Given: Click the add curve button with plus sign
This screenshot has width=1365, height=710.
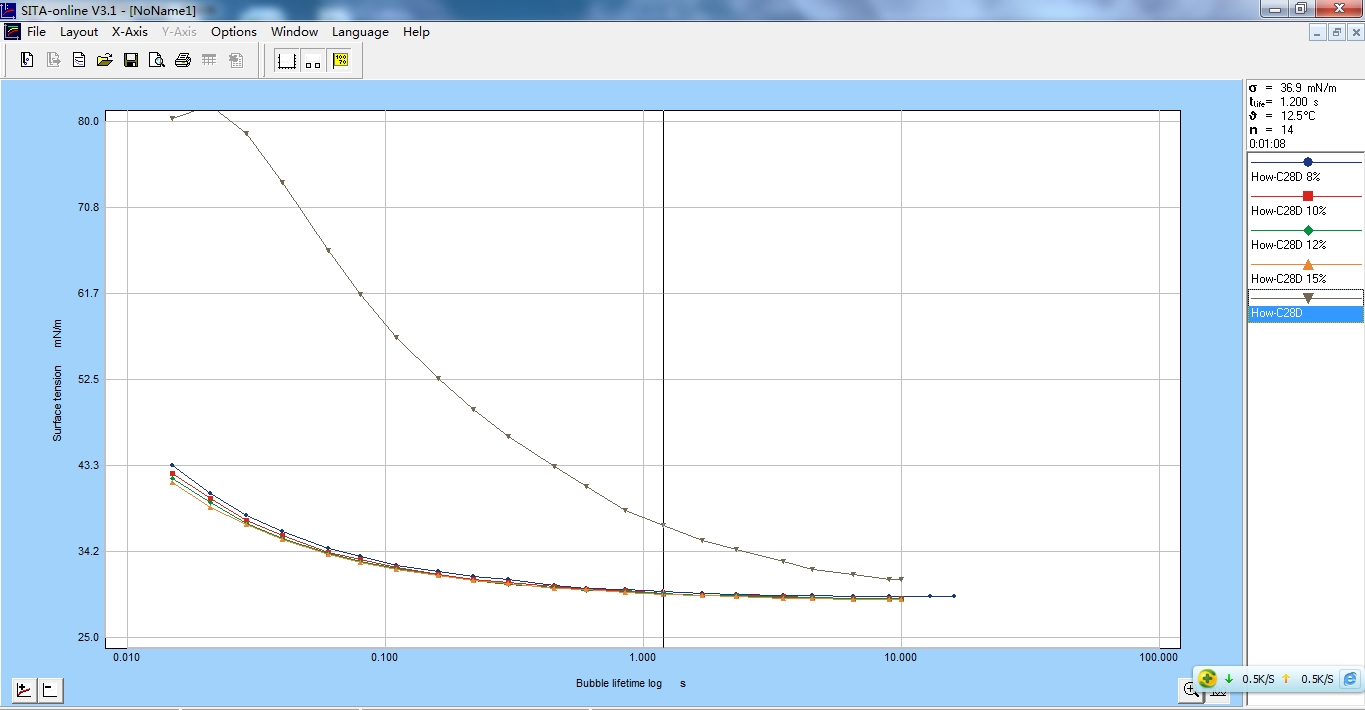Looking at the screenshot, I should click(23, 689).
